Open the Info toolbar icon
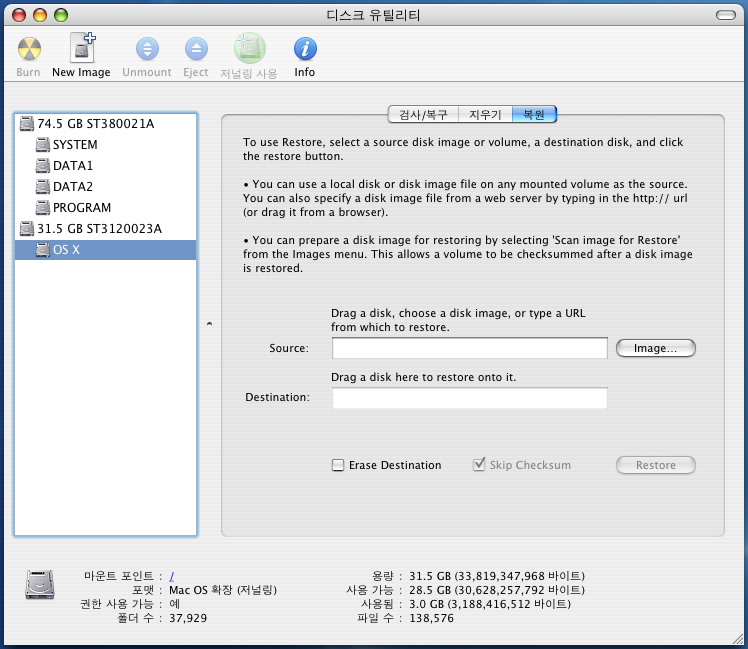The height and width of the screenshot is (649, 748). (x=305, y=48)
